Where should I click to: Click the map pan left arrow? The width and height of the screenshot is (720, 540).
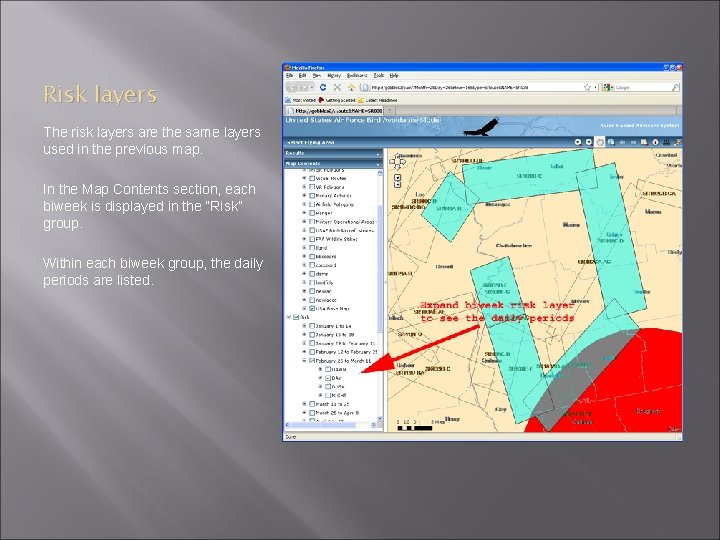[x=392, y=162]
